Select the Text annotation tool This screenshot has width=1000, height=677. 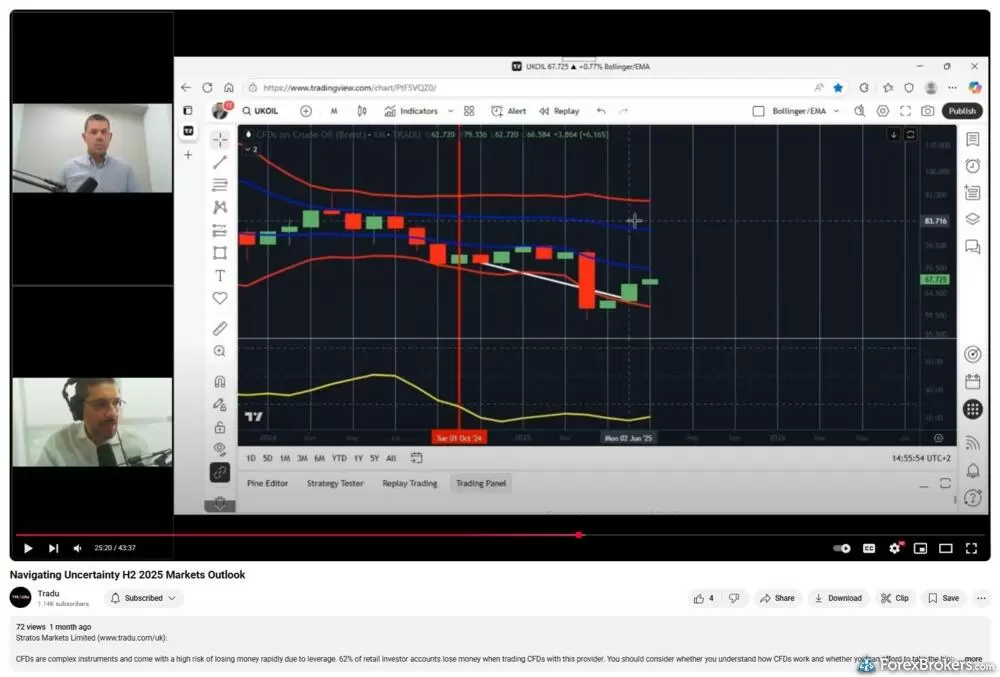click(x=220, y=275)
